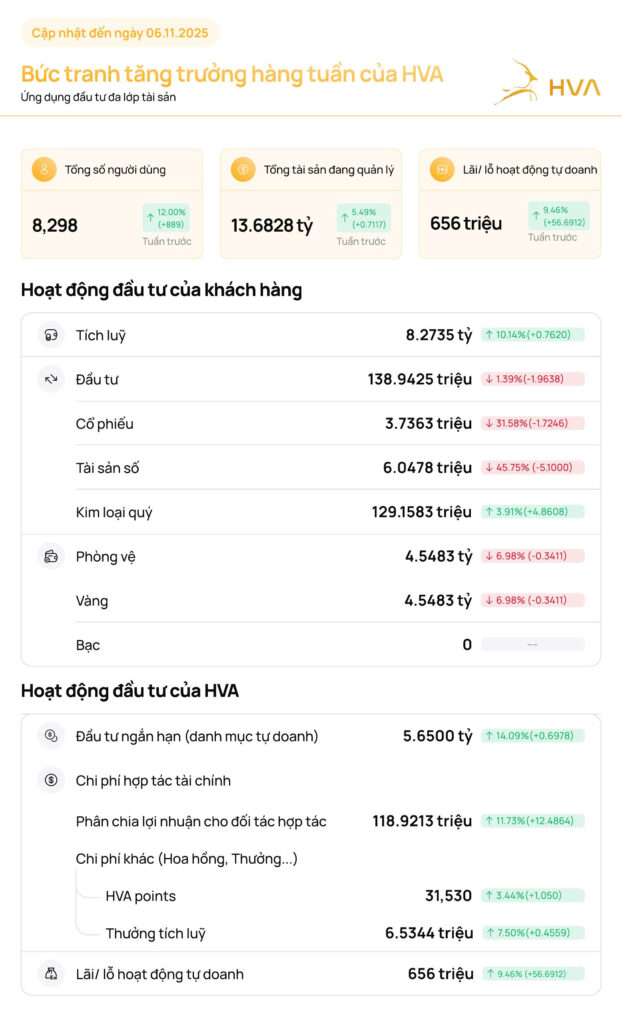Click the shield icon next to Phòng vệ
The height and width of the screenshot is (1024, 622).
coord(51,556)
